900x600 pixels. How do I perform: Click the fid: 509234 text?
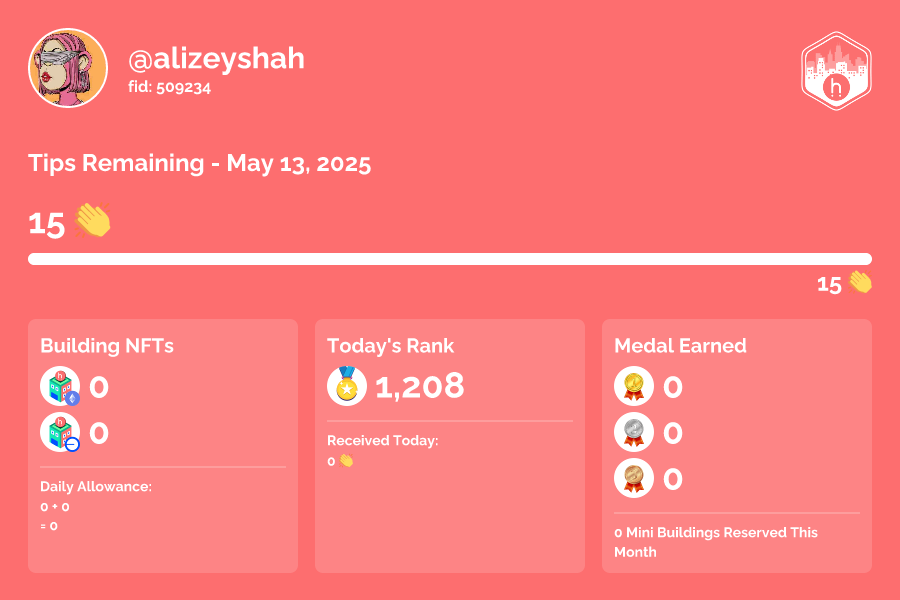click(169, 87)
